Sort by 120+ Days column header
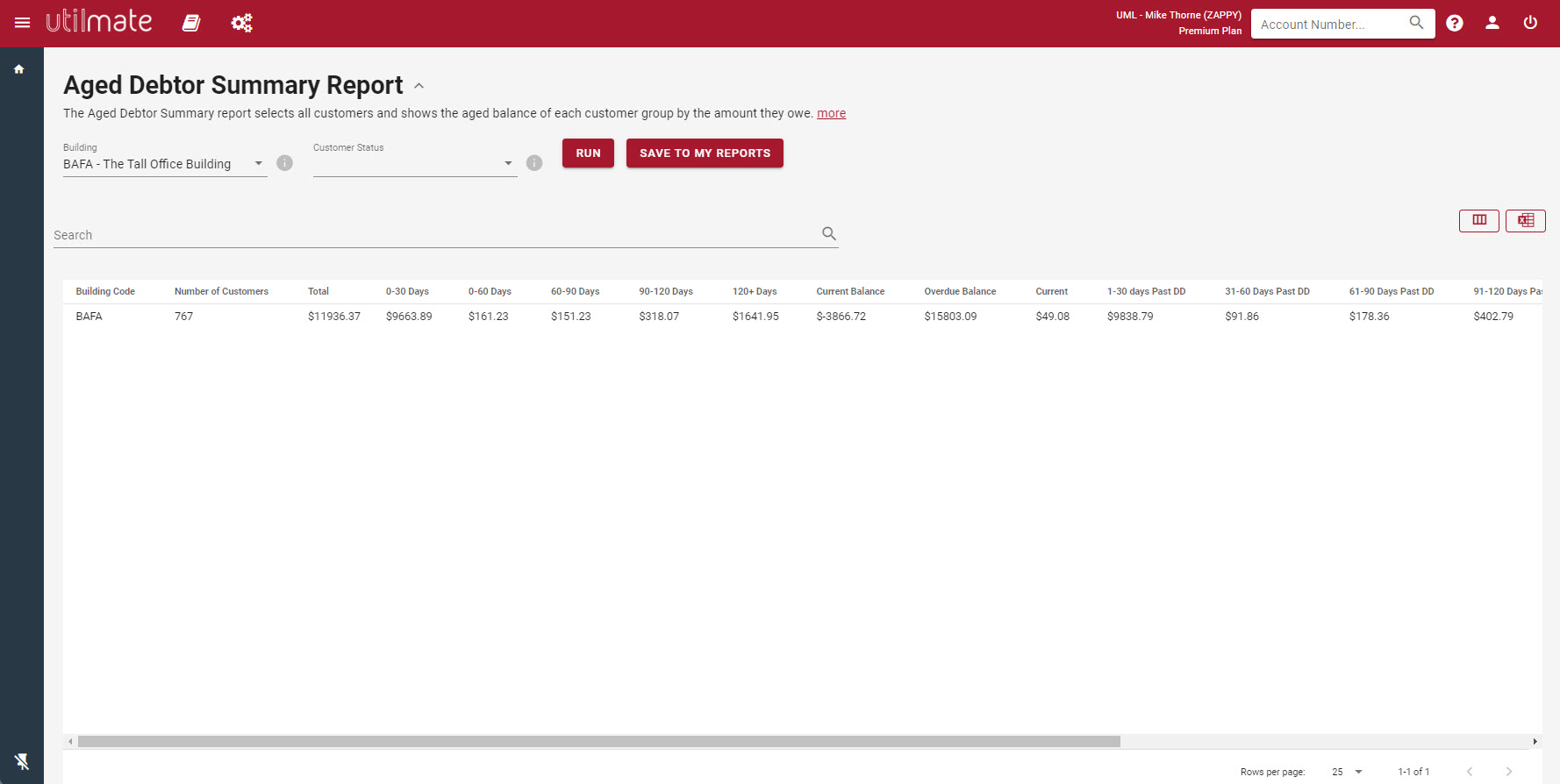The height and width of the screenshot is (784, 1560). (755, 291)
